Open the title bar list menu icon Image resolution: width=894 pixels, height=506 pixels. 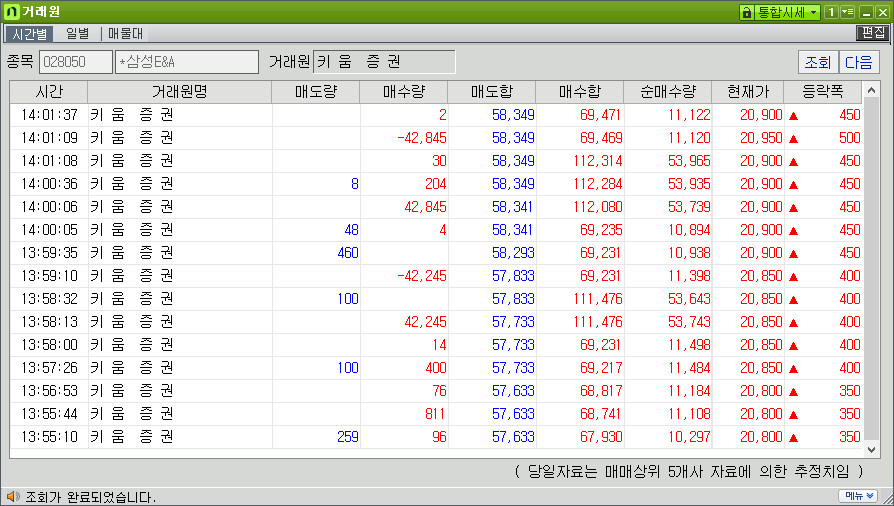click(x=847, y=12)
